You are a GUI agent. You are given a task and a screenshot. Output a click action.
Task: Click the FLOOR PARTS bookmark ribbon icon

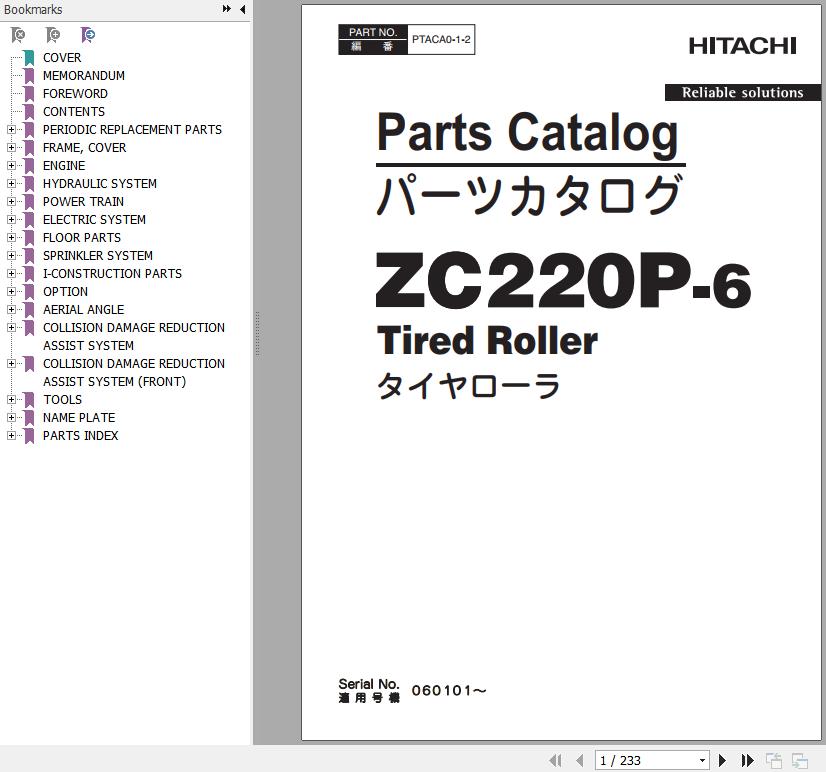(x=29, y=237)
